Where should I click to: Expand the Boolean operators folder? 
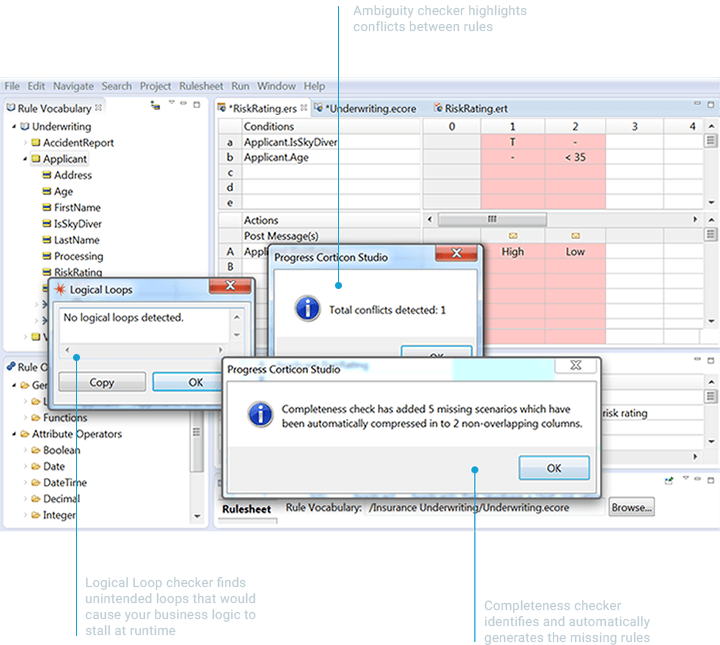[25, 450]
